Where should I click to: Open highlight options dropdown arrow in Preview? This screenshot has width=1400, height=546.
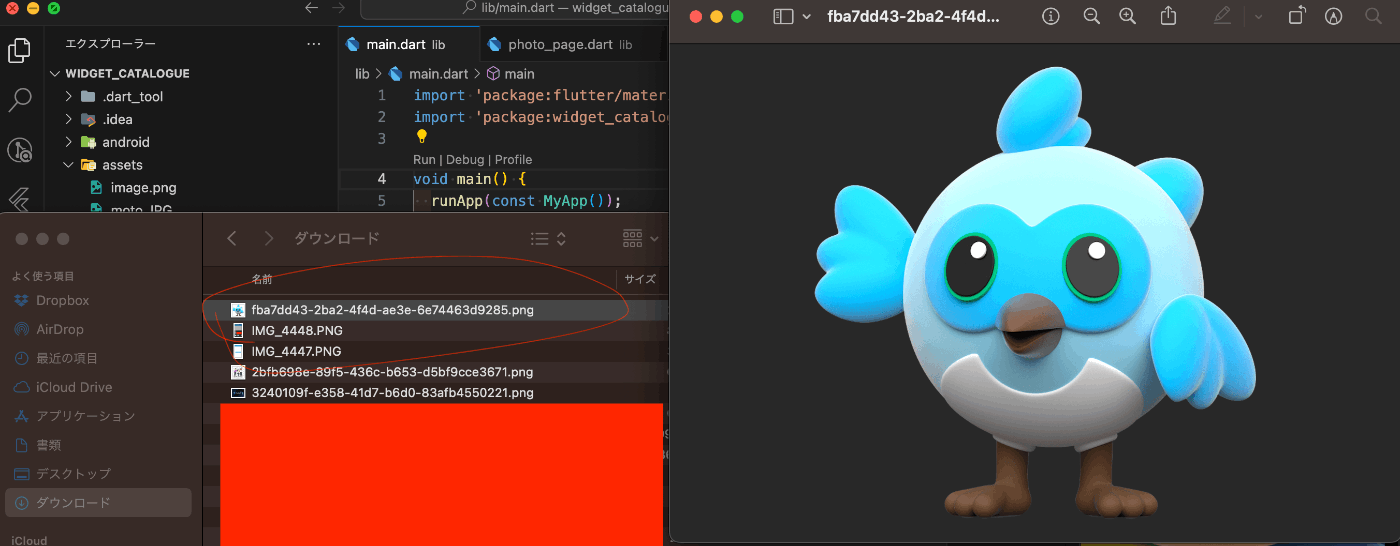[x=1258, y=16]
